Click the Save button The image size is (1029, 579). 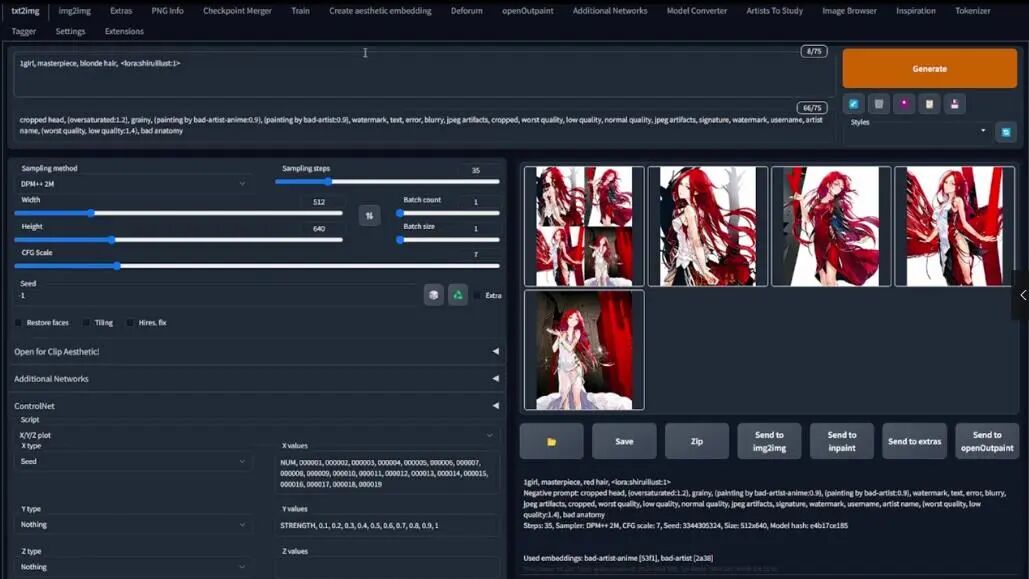click(624, 441)
